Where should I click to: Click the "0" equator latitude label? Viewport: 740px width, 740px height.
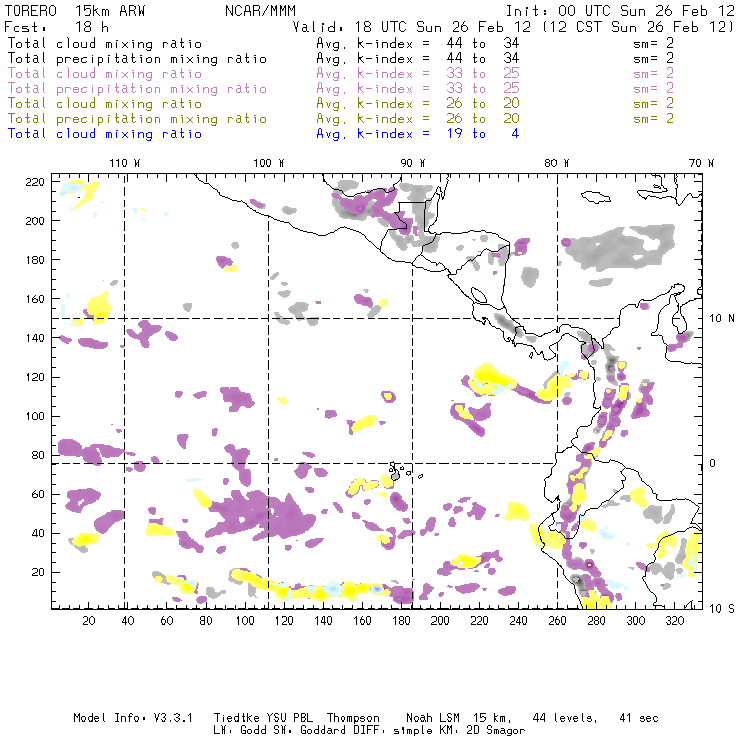click(x=713, y=463)
